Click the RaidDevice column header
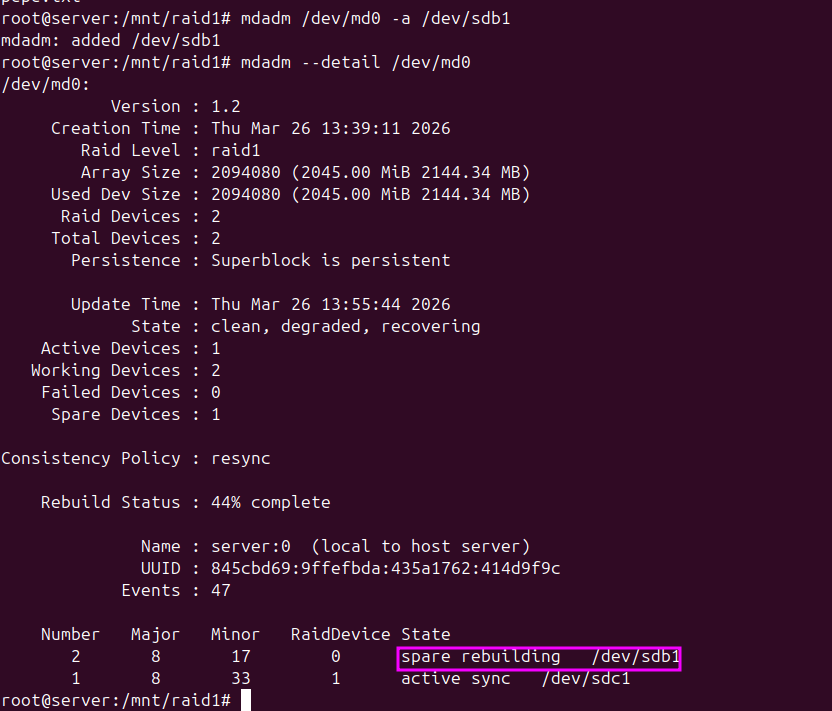This screenshot has width=832, height=711. click(340, 634)
